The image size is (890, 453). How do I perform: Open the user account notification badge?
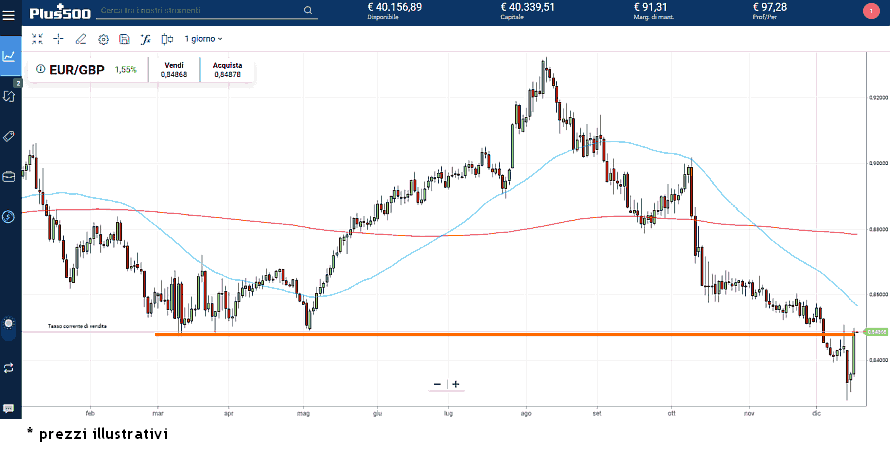869,11
